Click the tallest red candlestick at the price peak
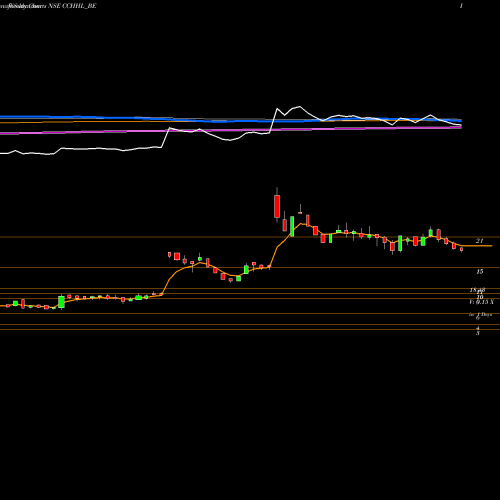This screenshot has height=500, width=500. (x=277, y=205)
